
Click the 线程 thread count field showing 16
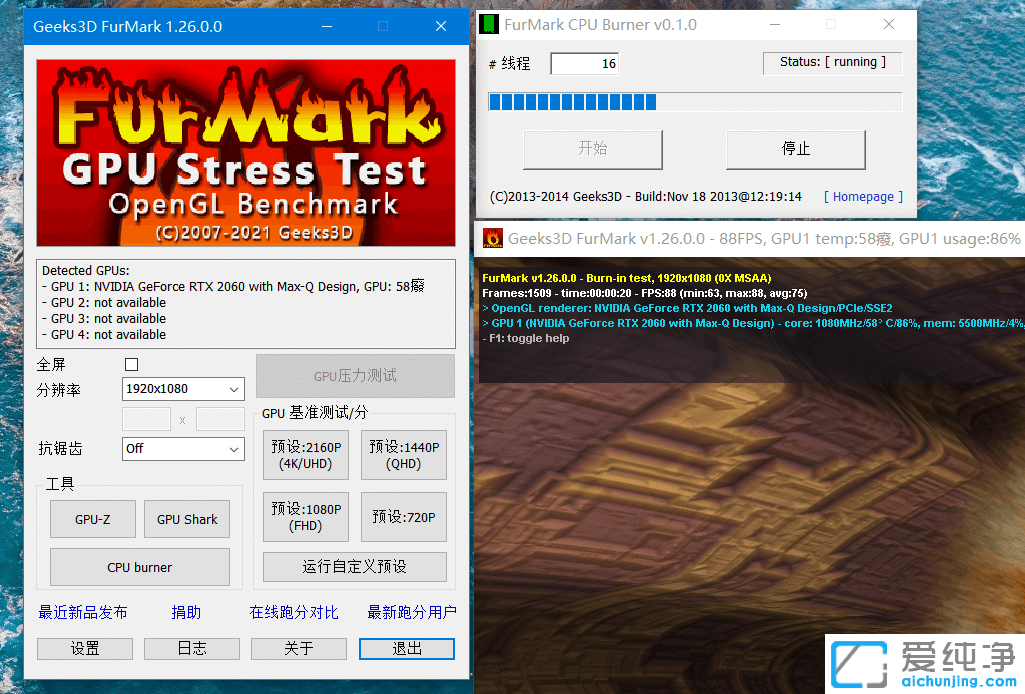click(x=584, y=63)
